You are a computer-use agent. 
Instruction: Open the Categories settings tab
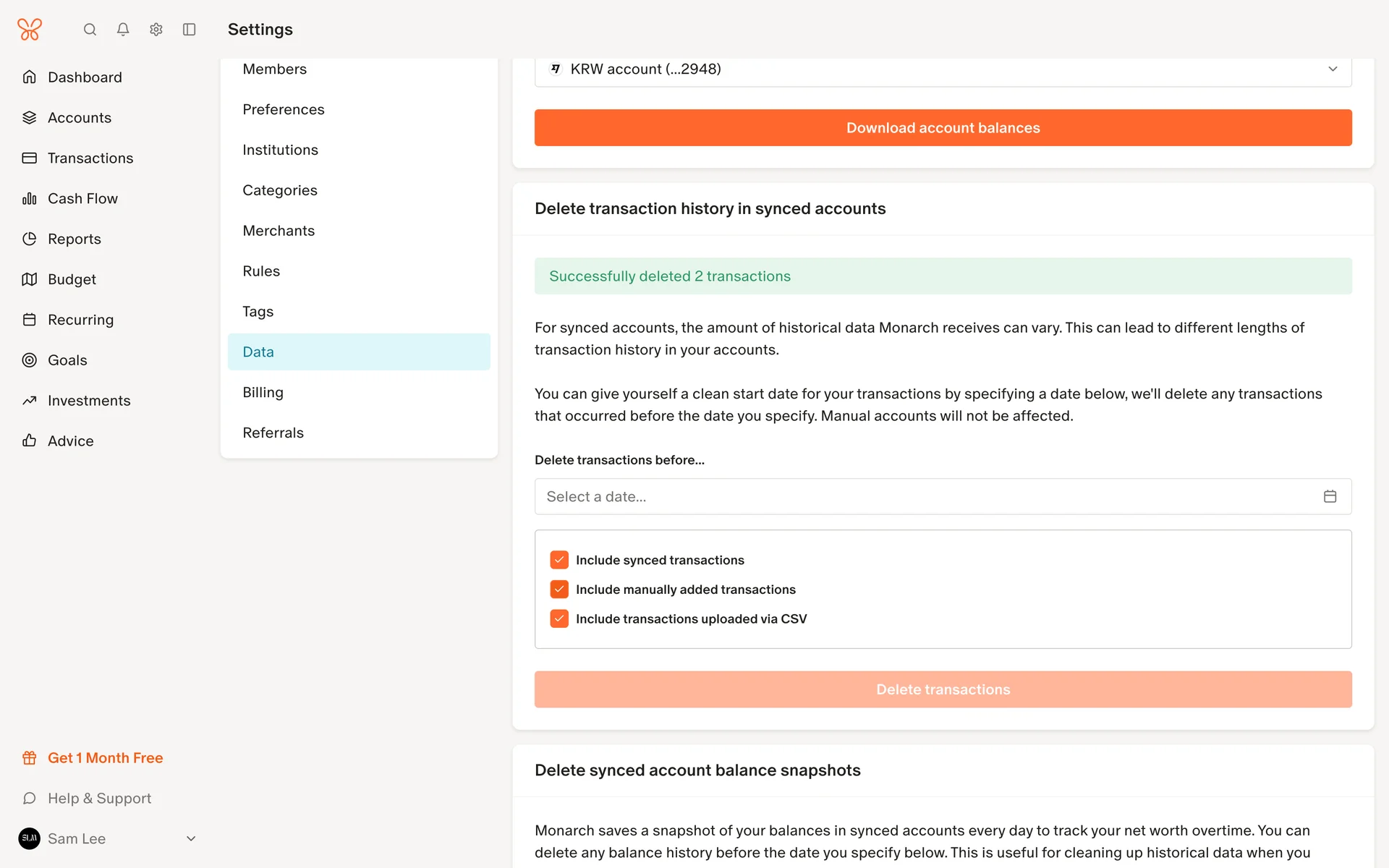pyautogui.click(x=280, y=190)
